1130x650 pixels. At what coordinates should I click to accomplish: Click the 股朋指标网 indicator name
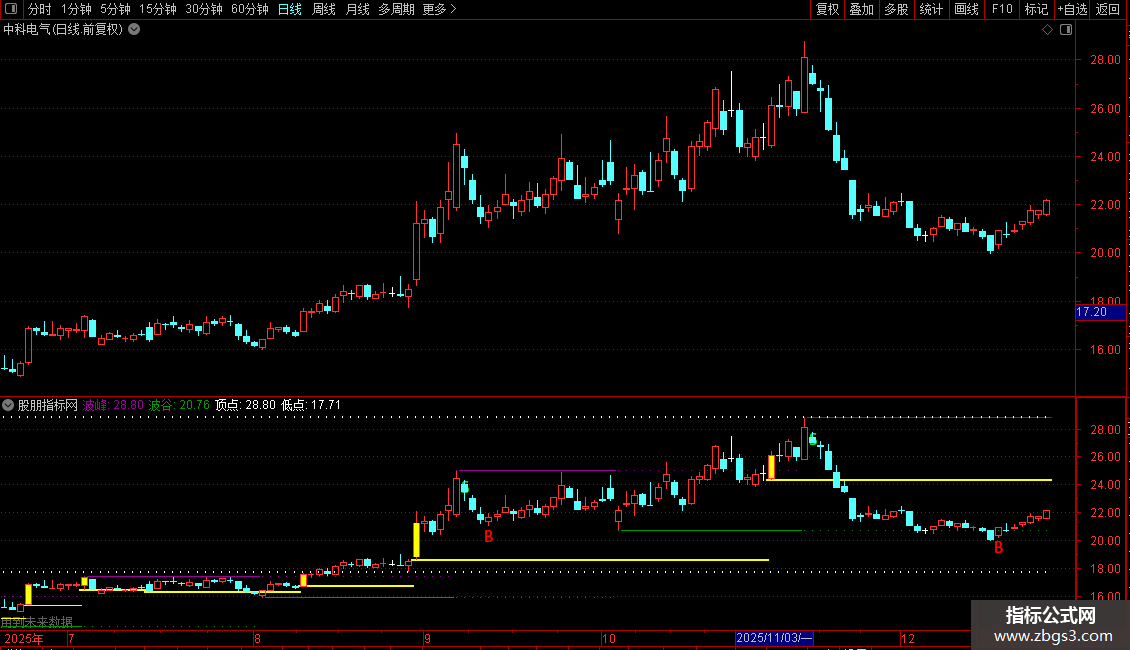pos(48,405)
